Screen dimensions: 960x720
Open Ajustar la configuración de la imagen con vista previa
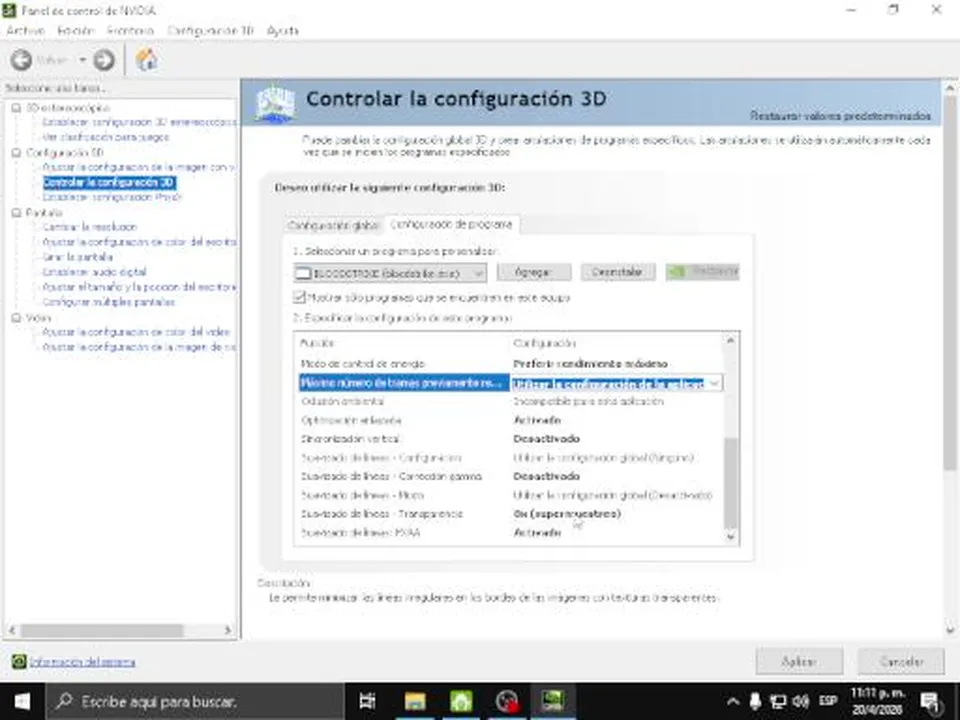pos(138,167)
